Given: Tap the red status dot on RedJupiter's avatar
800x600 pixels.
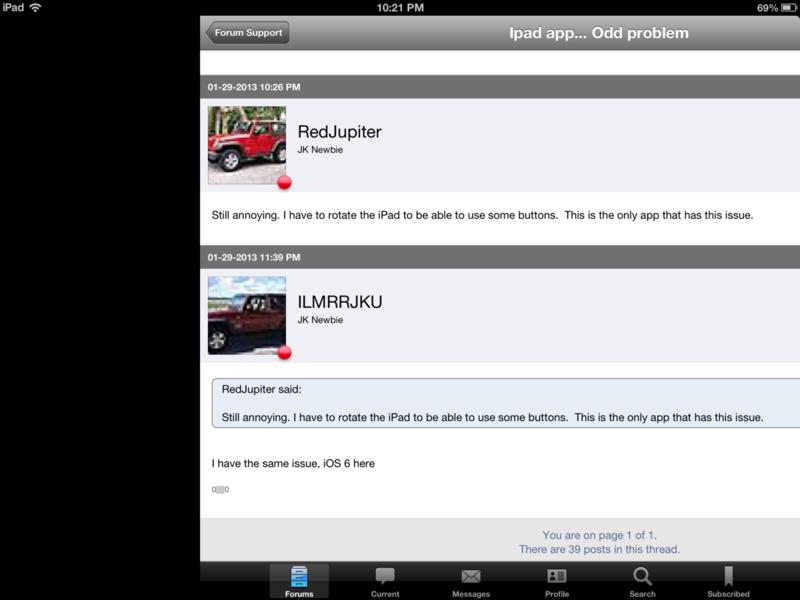Looking at the screenshot, I should pos(285,182).
